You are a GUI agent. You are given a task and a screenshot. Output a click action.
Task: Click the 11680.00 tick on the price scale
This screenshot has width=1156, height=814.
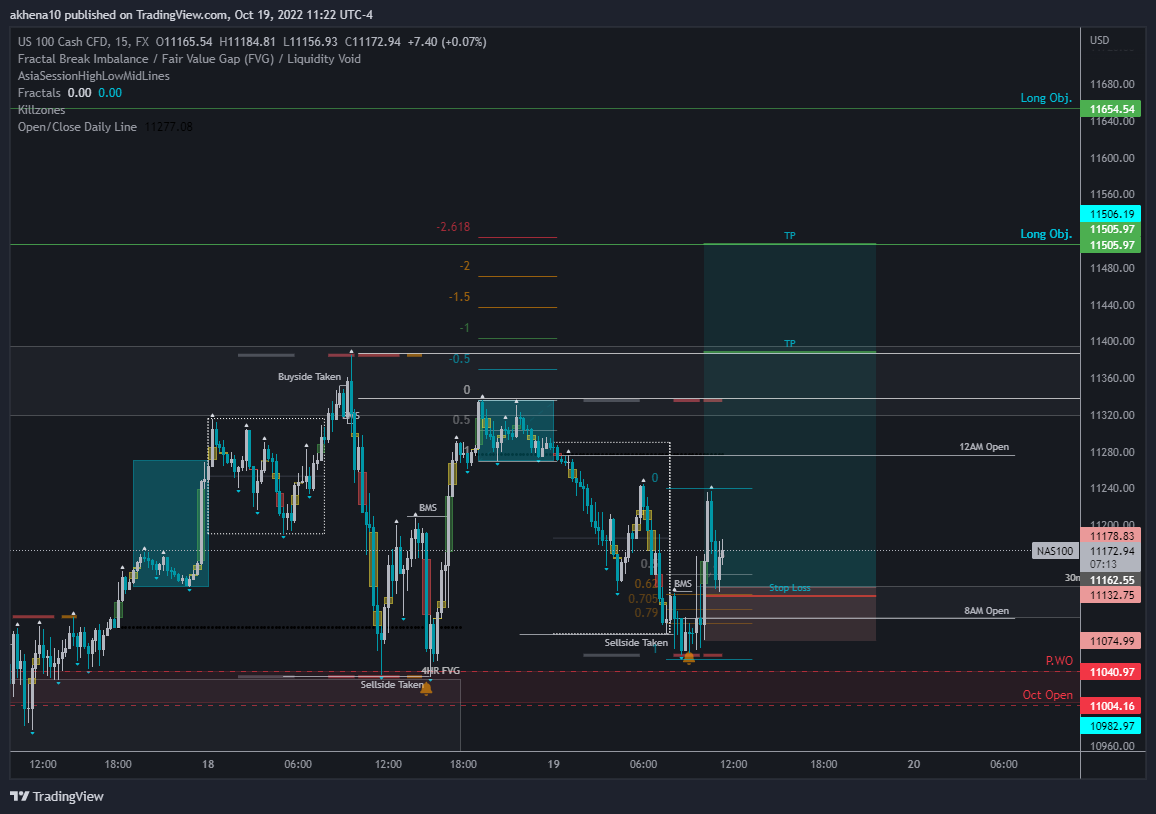1112,85
